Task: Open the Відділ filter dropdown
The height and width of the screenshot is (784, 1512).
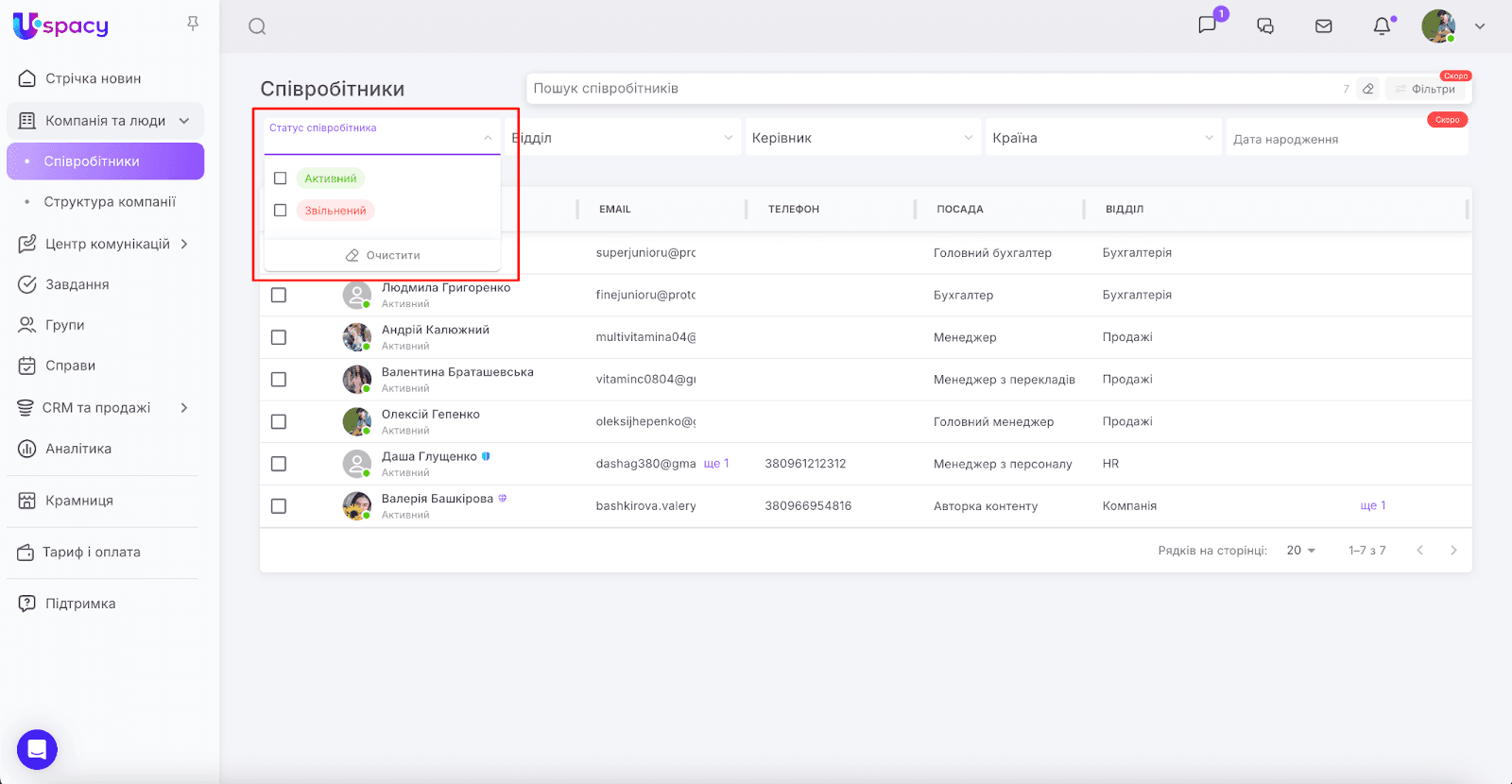Action: pyautogui.click(x=622, y=138)
